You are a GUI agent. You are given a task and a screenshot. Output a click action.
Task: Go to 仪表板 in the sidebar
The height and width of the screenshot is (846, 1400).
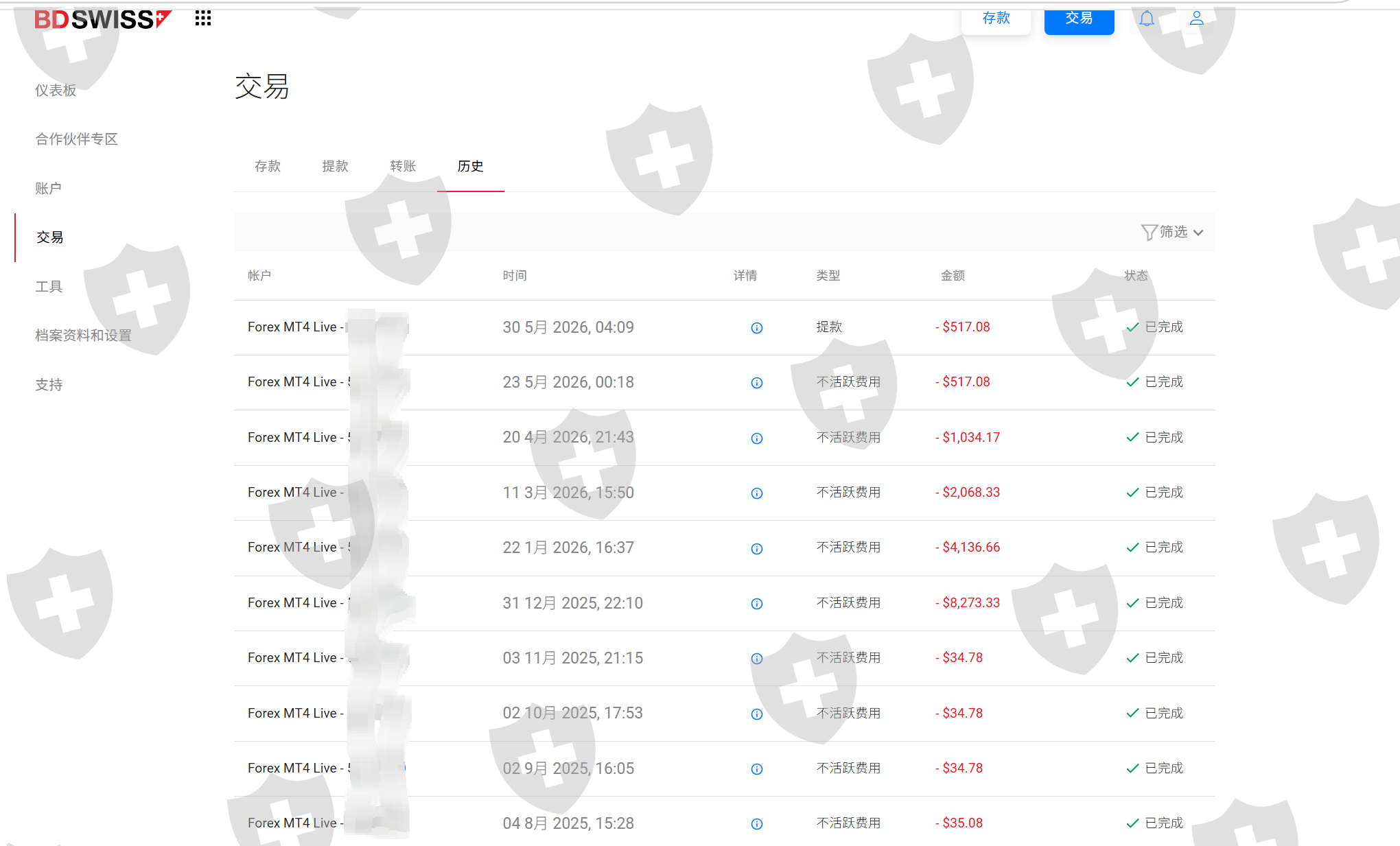point(56,90)
